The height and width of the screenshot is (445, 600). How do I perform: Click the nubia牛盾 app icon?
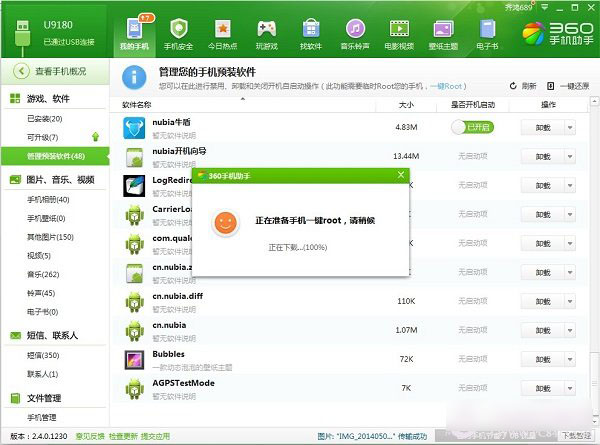(134, 128)
